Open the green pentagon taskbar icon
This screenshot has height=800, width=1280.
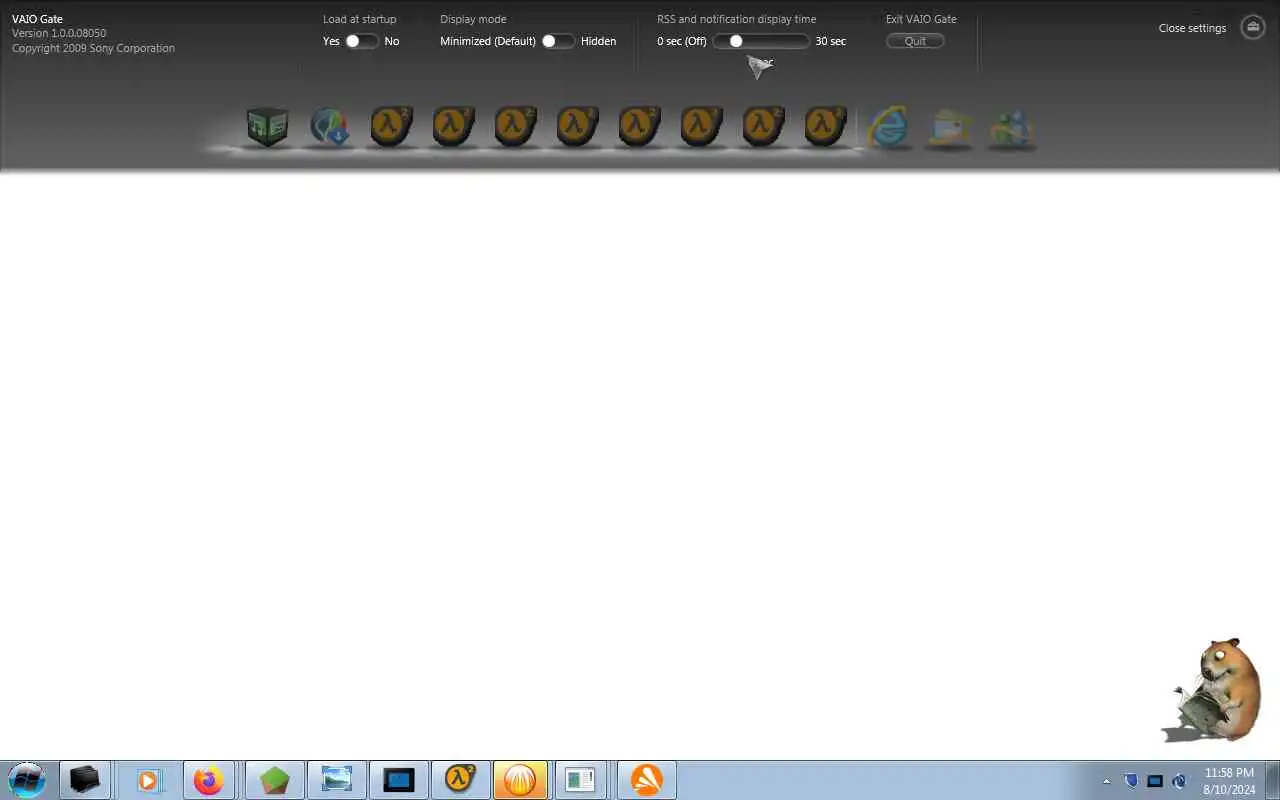pyautogui.click(x=275, y=780)
